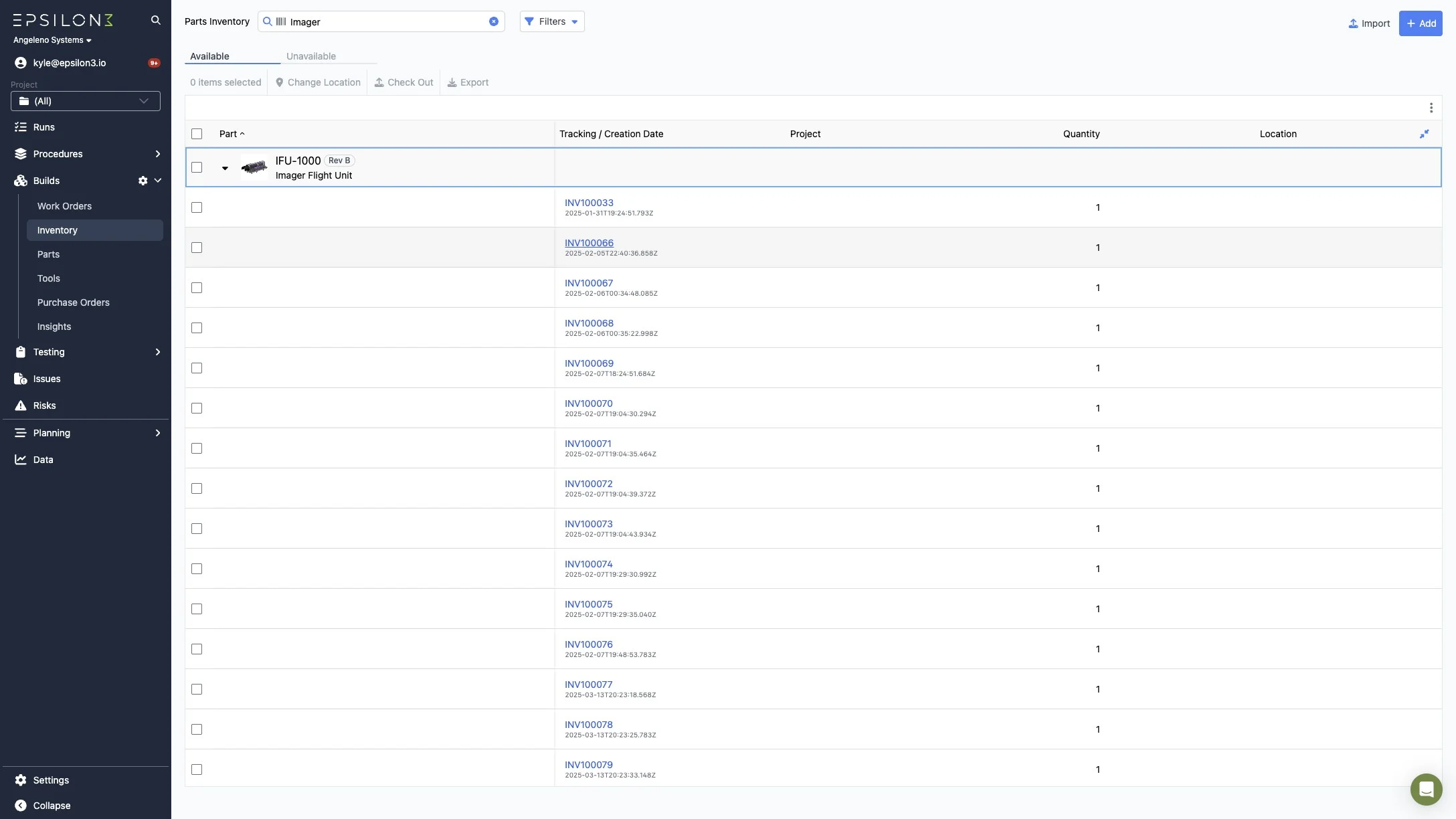Open Work Orders in the sidebar
The height and width of the screenshot is (819, 1456).
click(x=64, y=206)
